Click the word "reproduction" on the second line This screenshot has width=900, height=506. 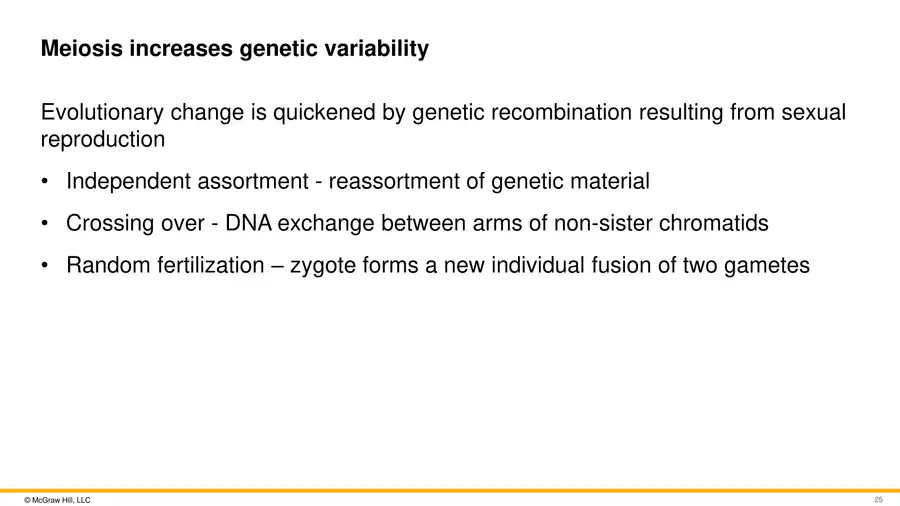click(x=103, y=139)
